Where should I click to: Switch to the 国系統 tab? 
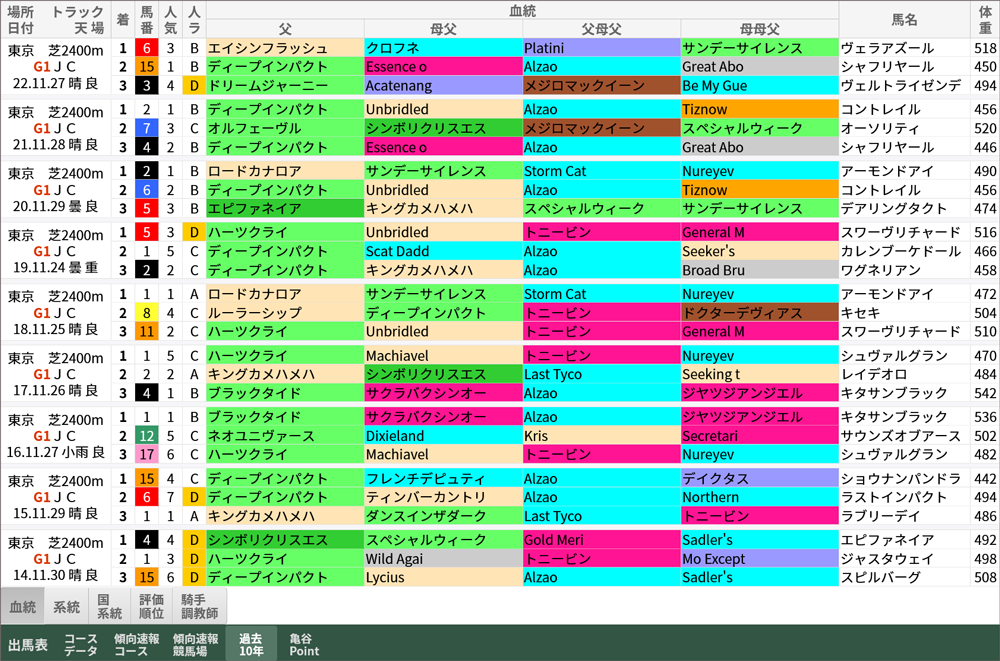[x=106, y=606]
